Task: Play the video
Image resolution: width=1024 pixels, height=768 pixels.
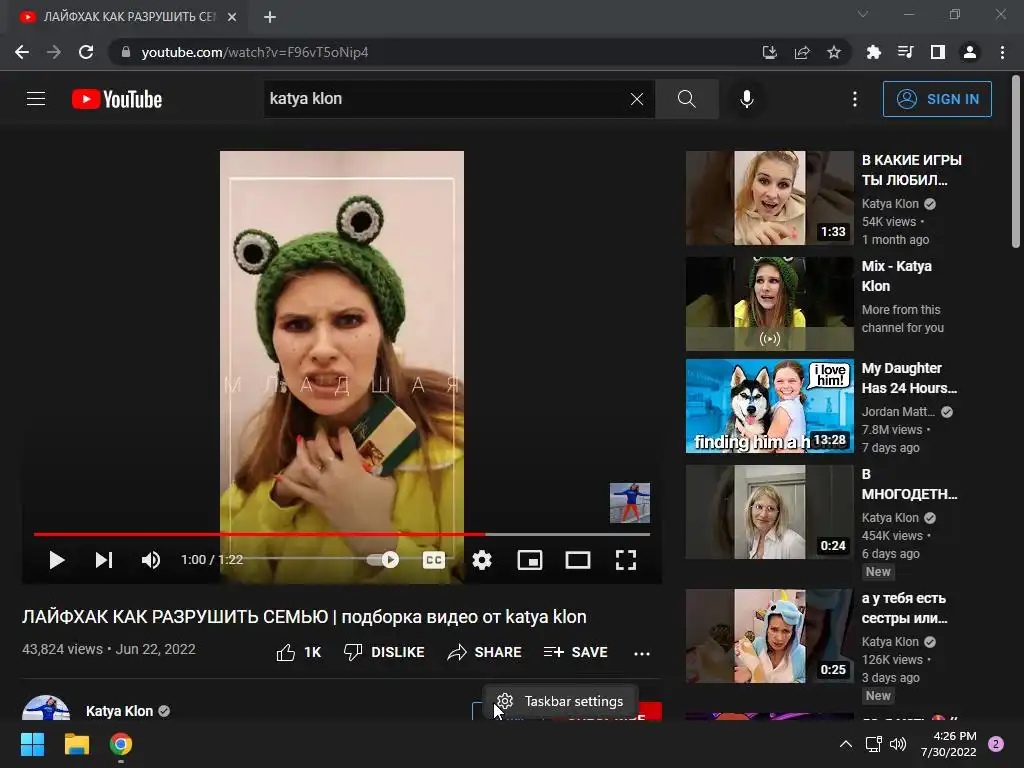Action: (x=57, y=560)
